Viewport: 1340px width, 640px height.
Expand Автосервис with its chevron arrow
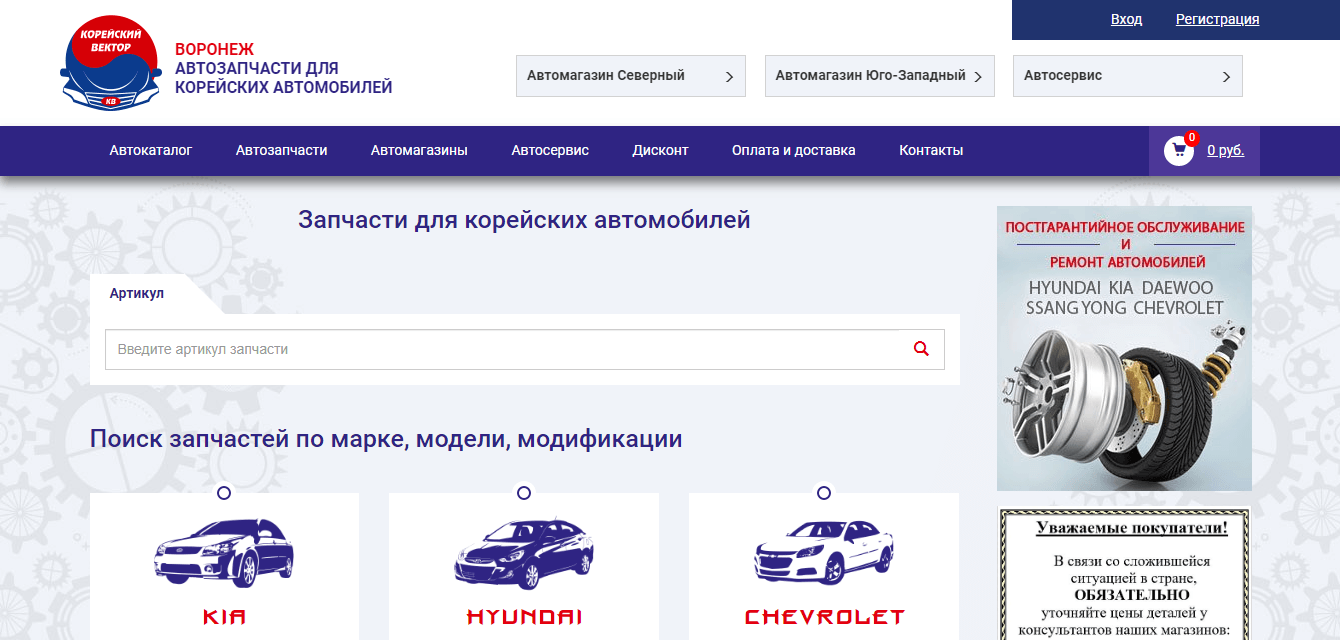[x=1226, y=75]
